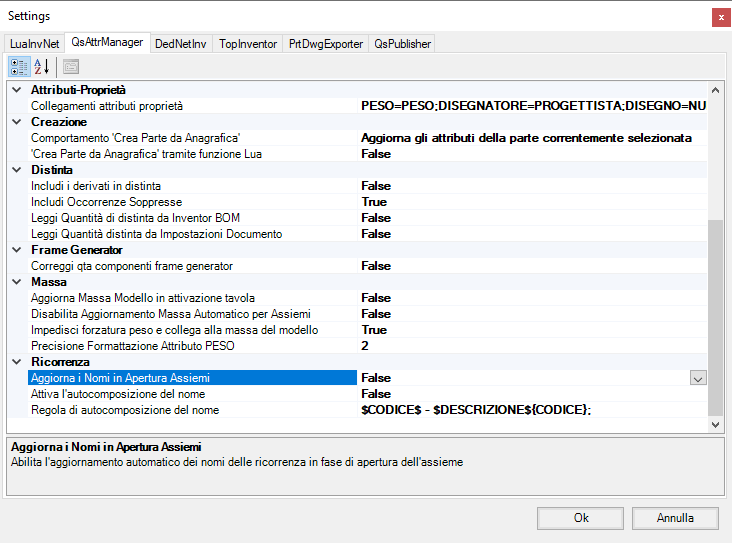Open dropdown for Aggiorna i Nomi value
The width and height of the screenshot is (732, 543).
[698, 378]
